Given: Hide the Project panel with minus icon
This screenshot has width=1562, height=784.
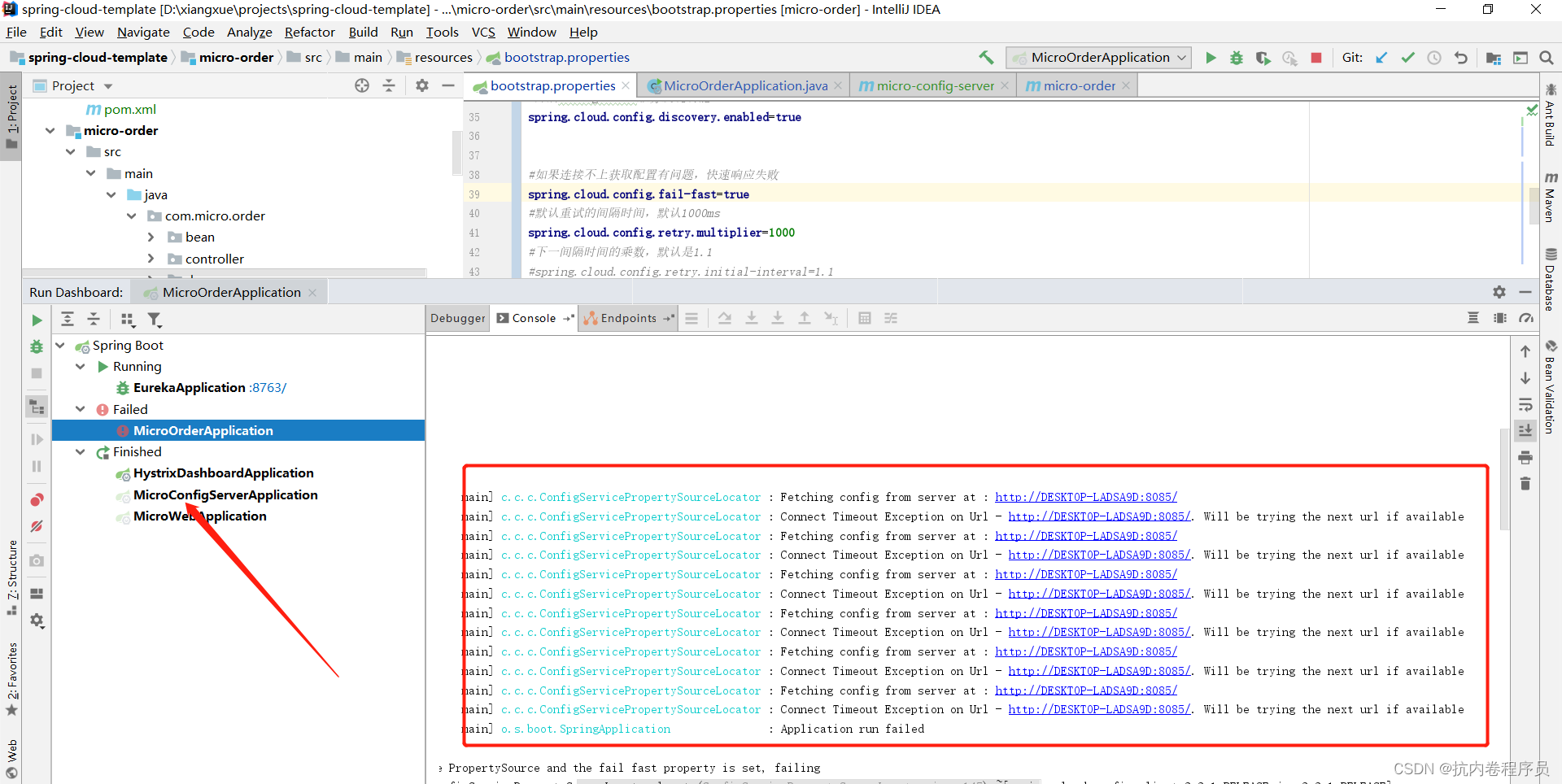Looking at the screenshot, I should pos(448,85).
